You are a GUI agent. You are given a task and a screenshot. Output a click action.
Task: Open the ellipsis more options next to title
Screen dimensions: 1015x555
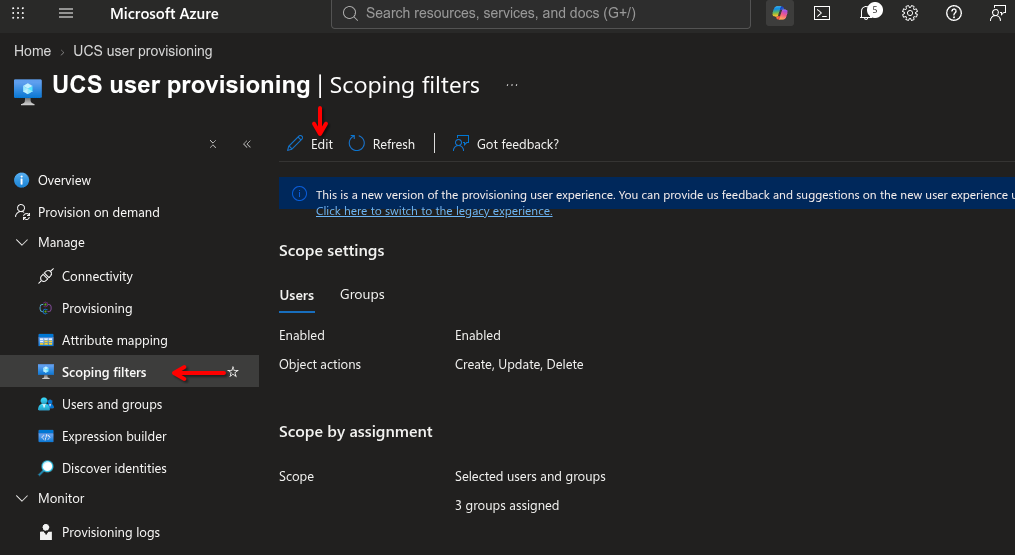point(512,85)
